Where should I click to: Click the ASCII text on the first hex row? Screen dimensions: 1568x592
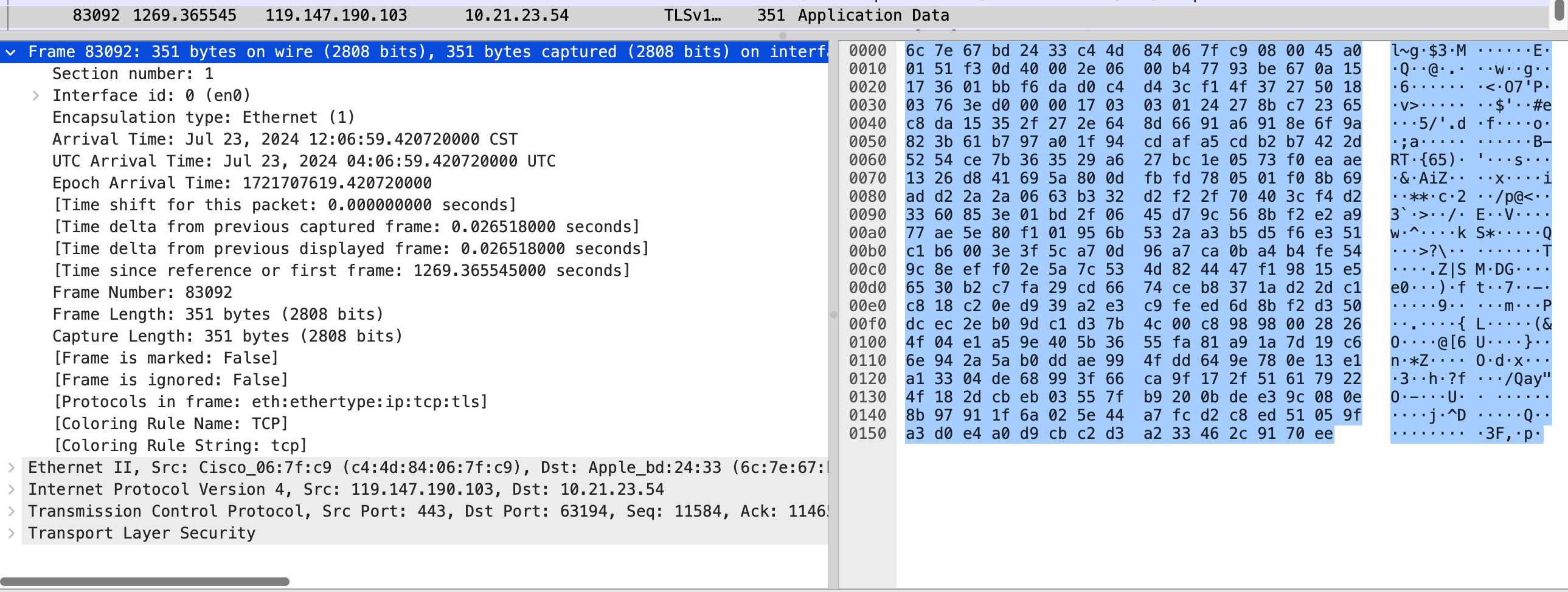[1469, 50]
